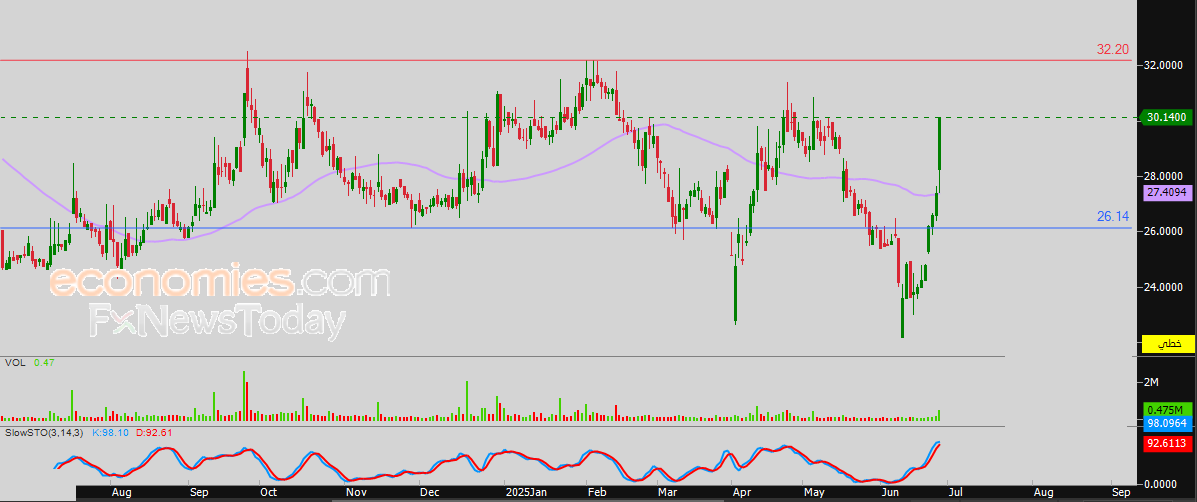Click the Oct date axis label

[268, 493]
